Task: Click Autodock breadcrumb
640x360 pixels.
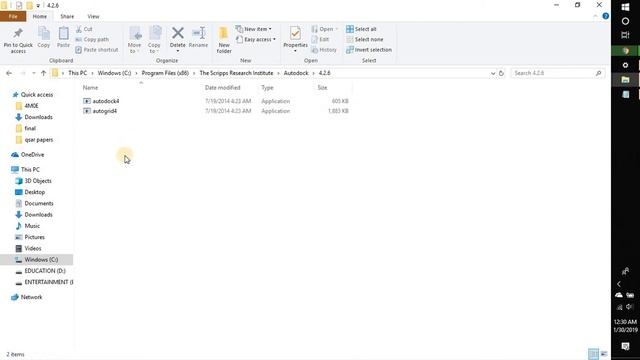Action: 296,73
